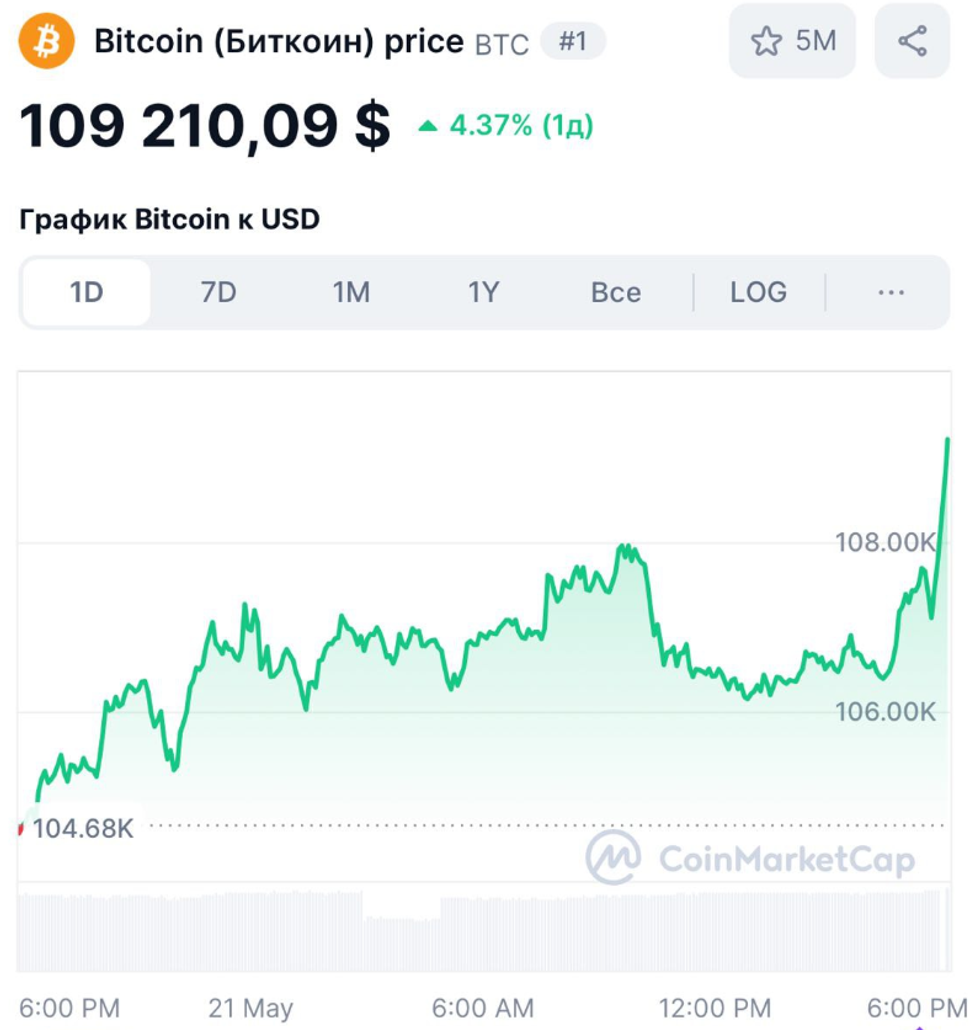980x1030 pixels.
Task: Click the 104.68K opening price label
Action: pyautogui.click(x=82, y=828)
